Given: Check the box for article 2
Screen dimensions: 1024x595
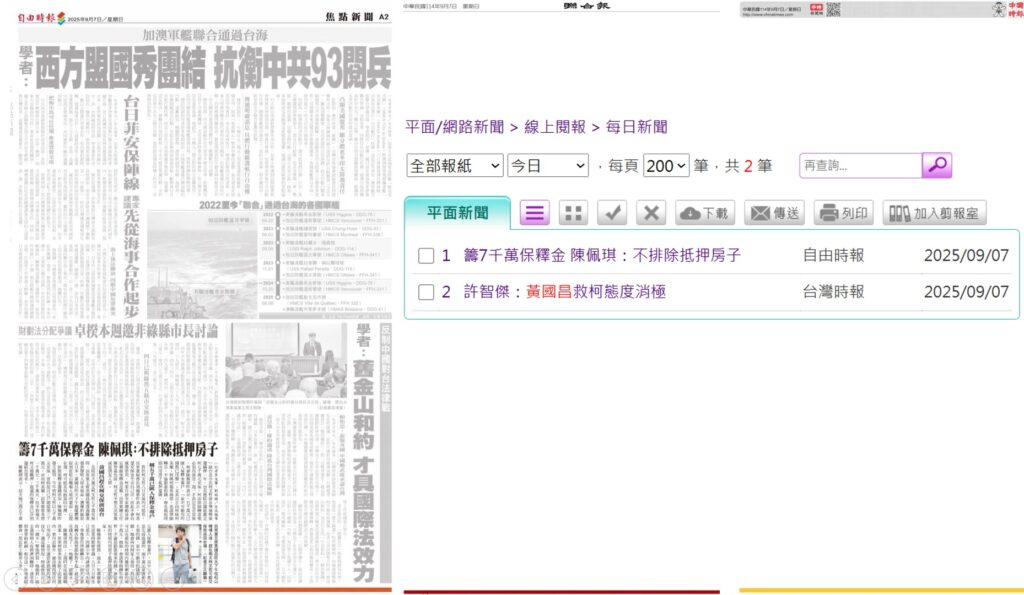Looking at the screenshot, I should point(426,292).
